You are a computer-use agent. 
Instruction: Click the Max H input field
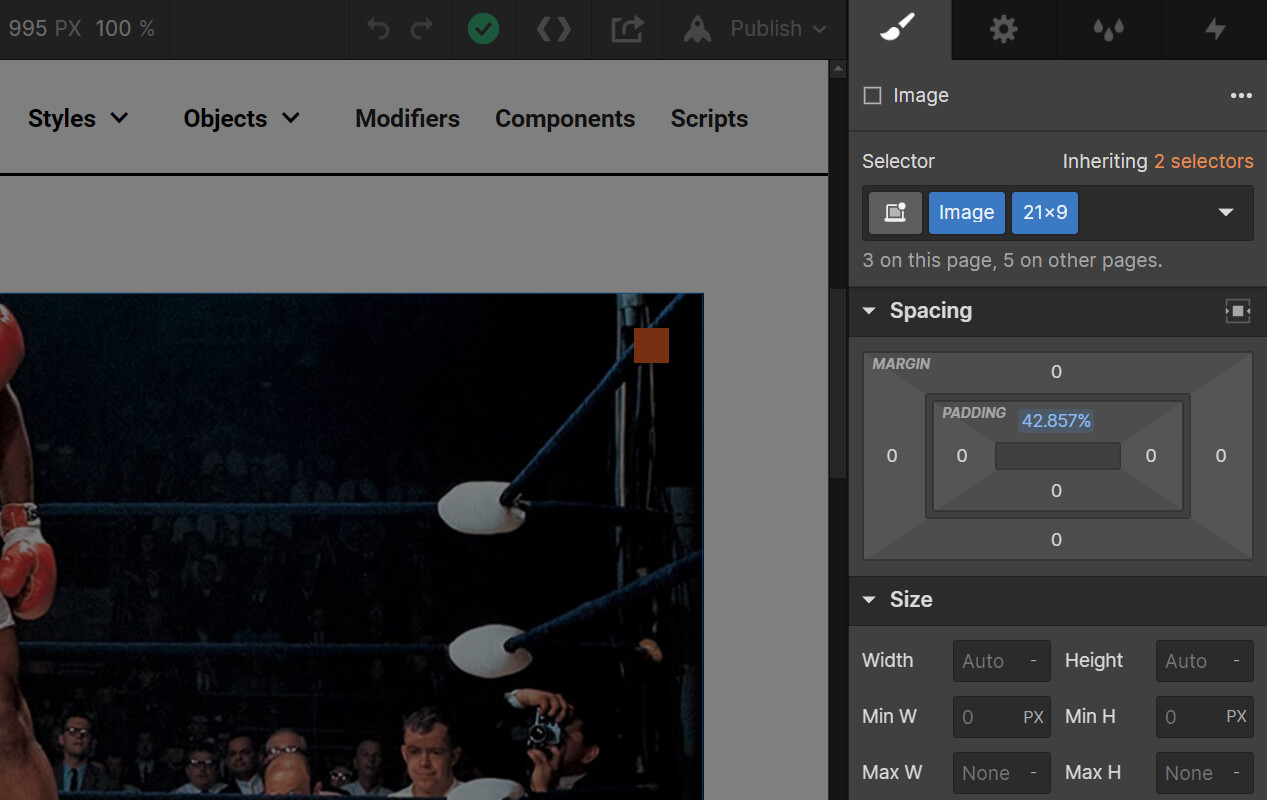(x=1204, y=773)
